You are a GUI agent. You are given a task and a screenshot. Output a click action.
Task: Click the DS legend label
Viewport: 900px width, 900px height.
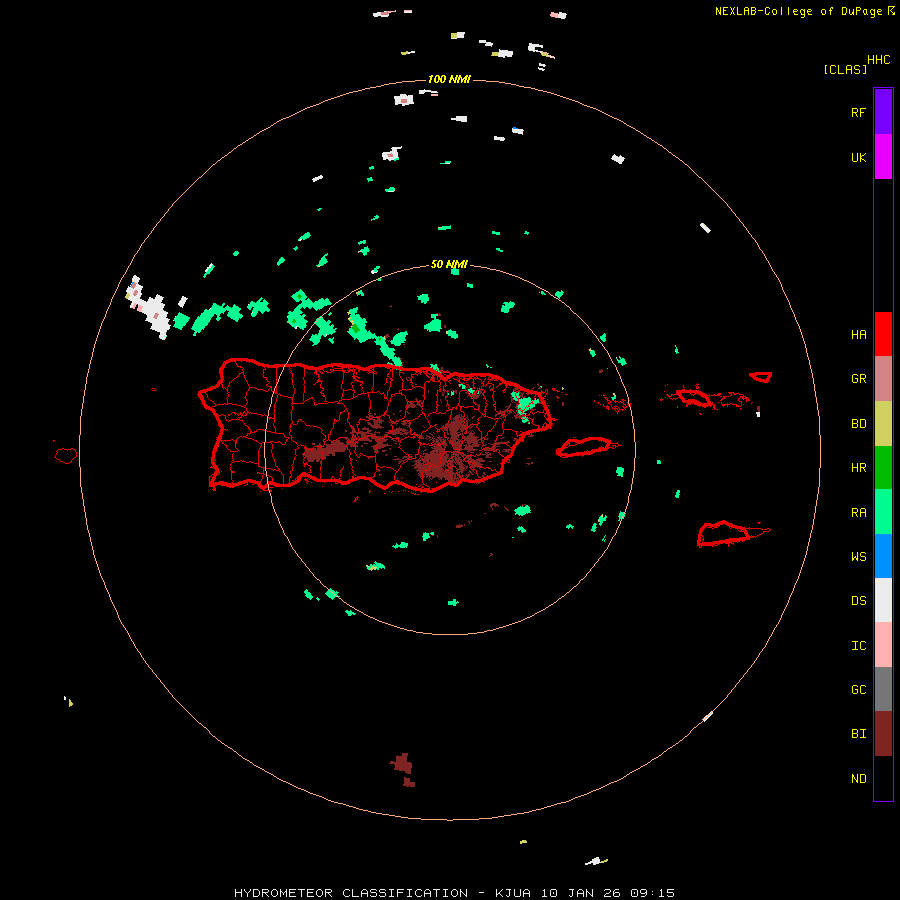(858, 601)
